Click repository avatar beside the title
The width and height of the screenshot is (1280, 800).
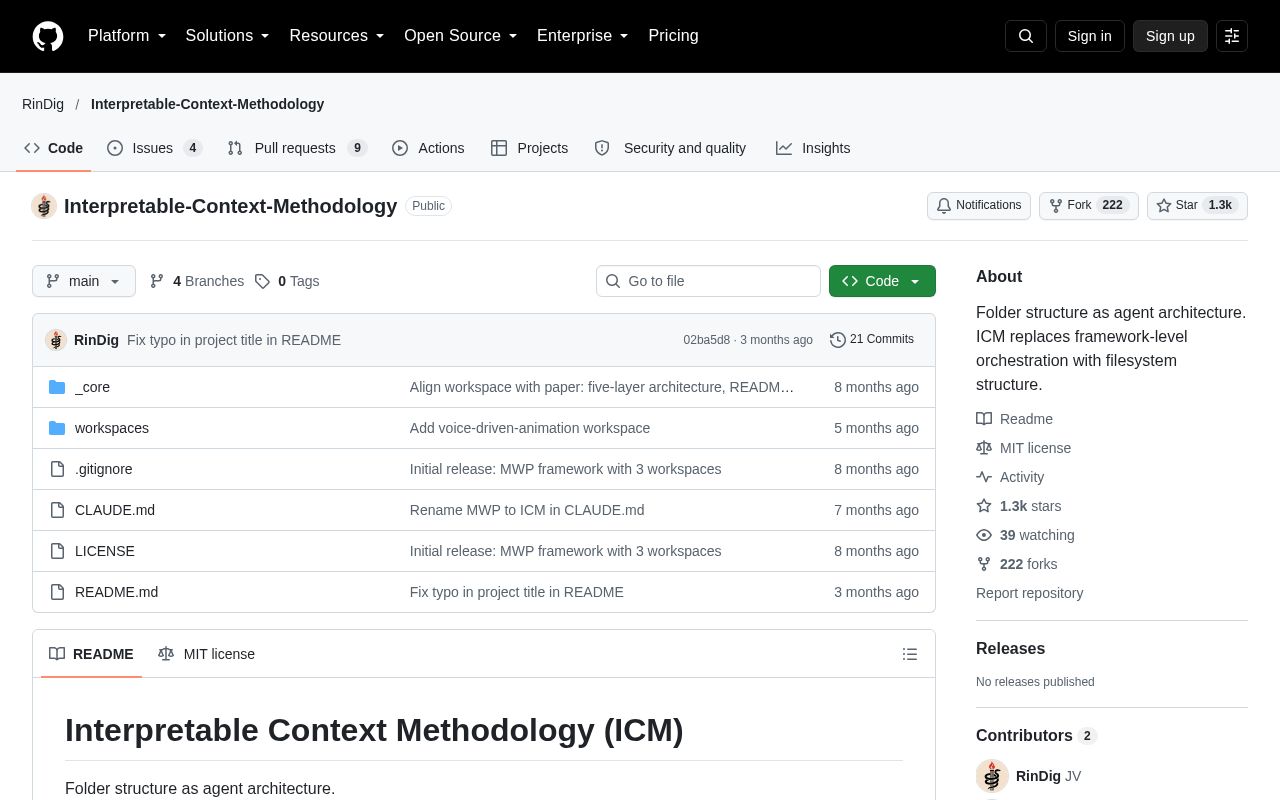pyautogui.click(x=44, y=206)
